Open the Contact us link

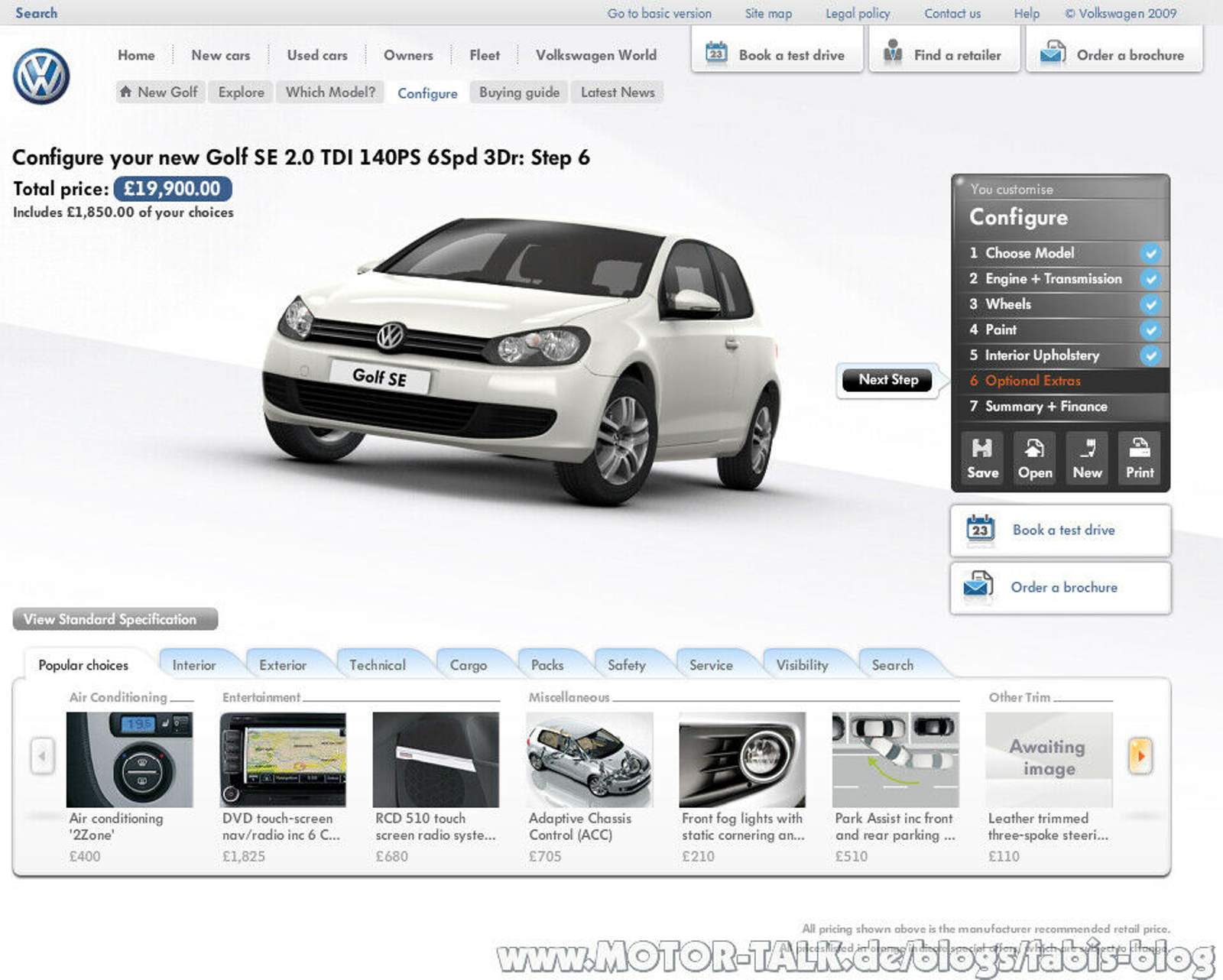[952, 13]
